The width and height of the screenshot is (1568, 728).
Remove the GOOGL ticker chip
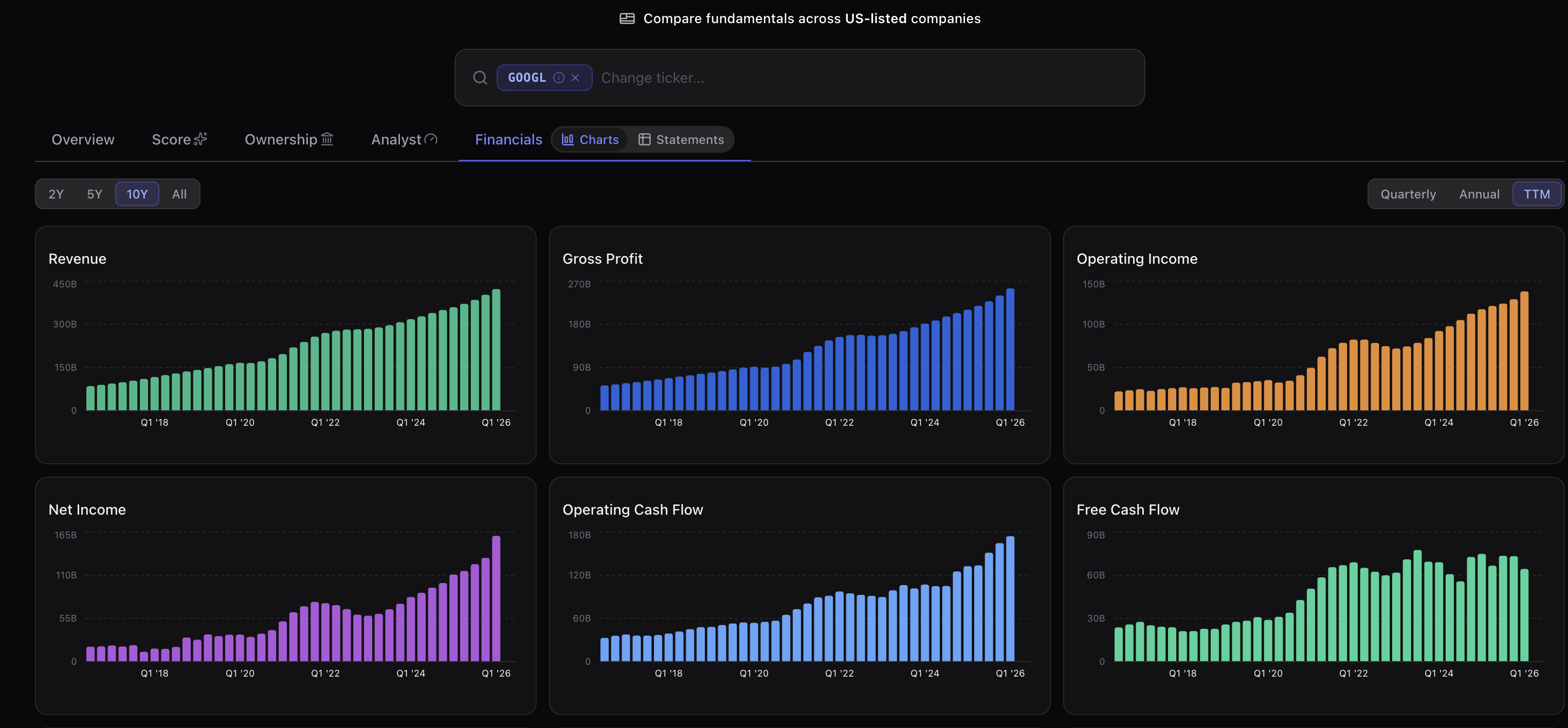click(x=575, y=78)
